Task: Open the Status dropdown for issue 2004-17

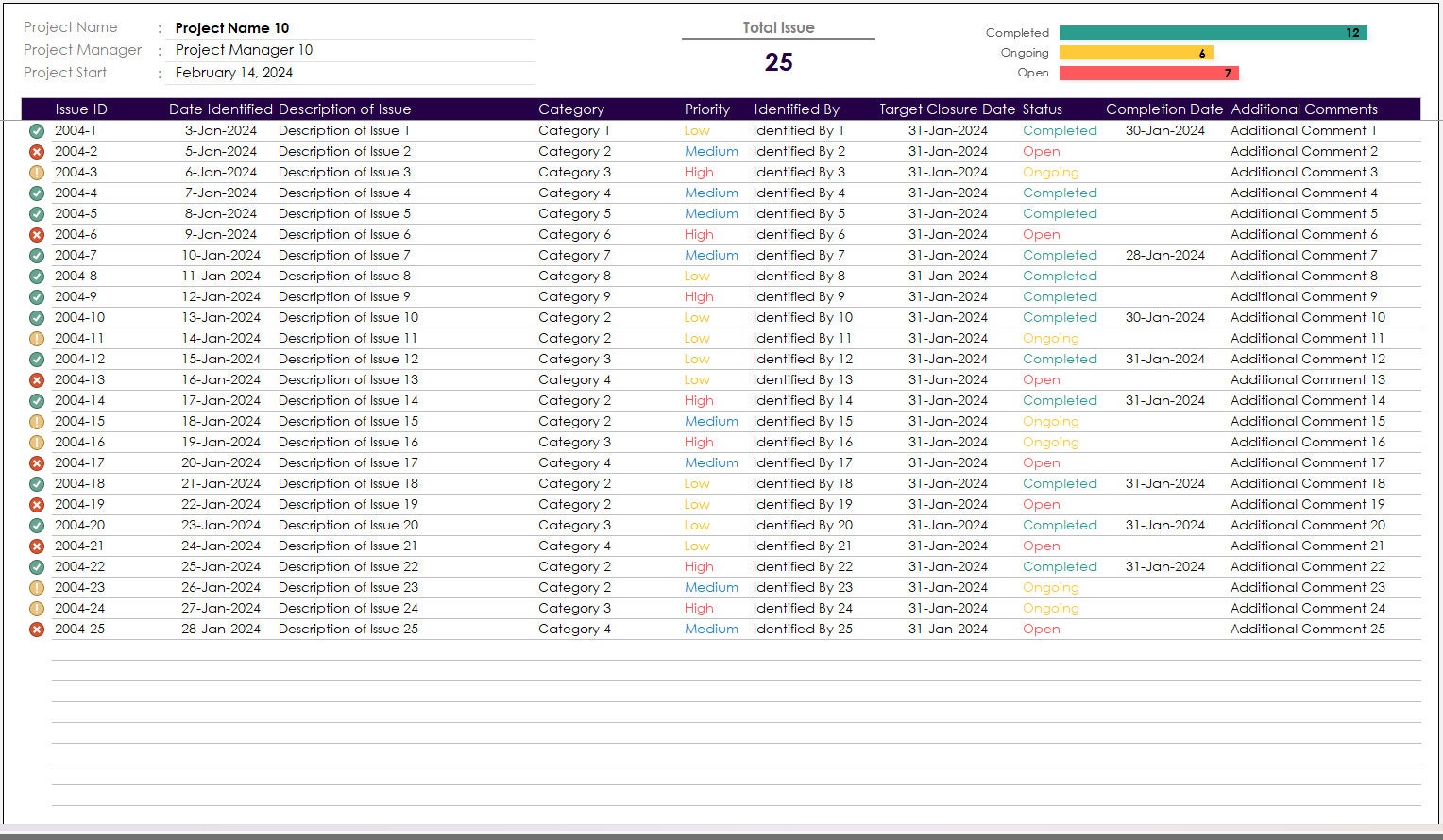Action: (1042, 462)
